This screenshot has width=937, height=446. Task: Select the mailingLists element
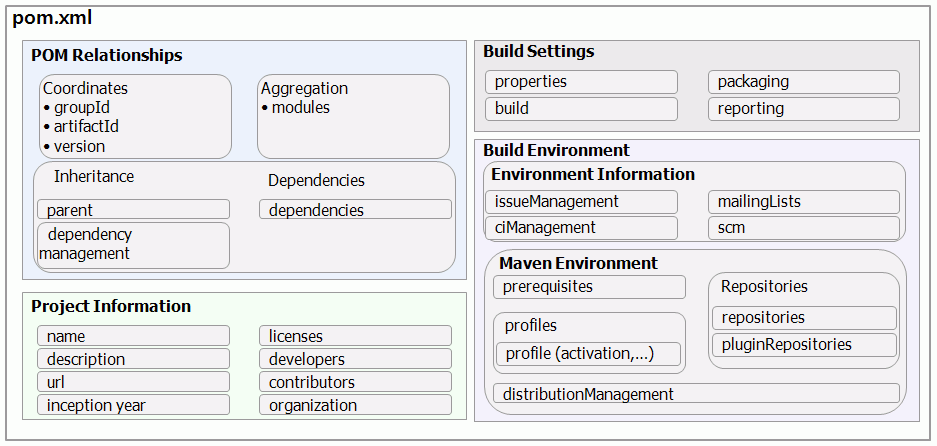[804, 202]
